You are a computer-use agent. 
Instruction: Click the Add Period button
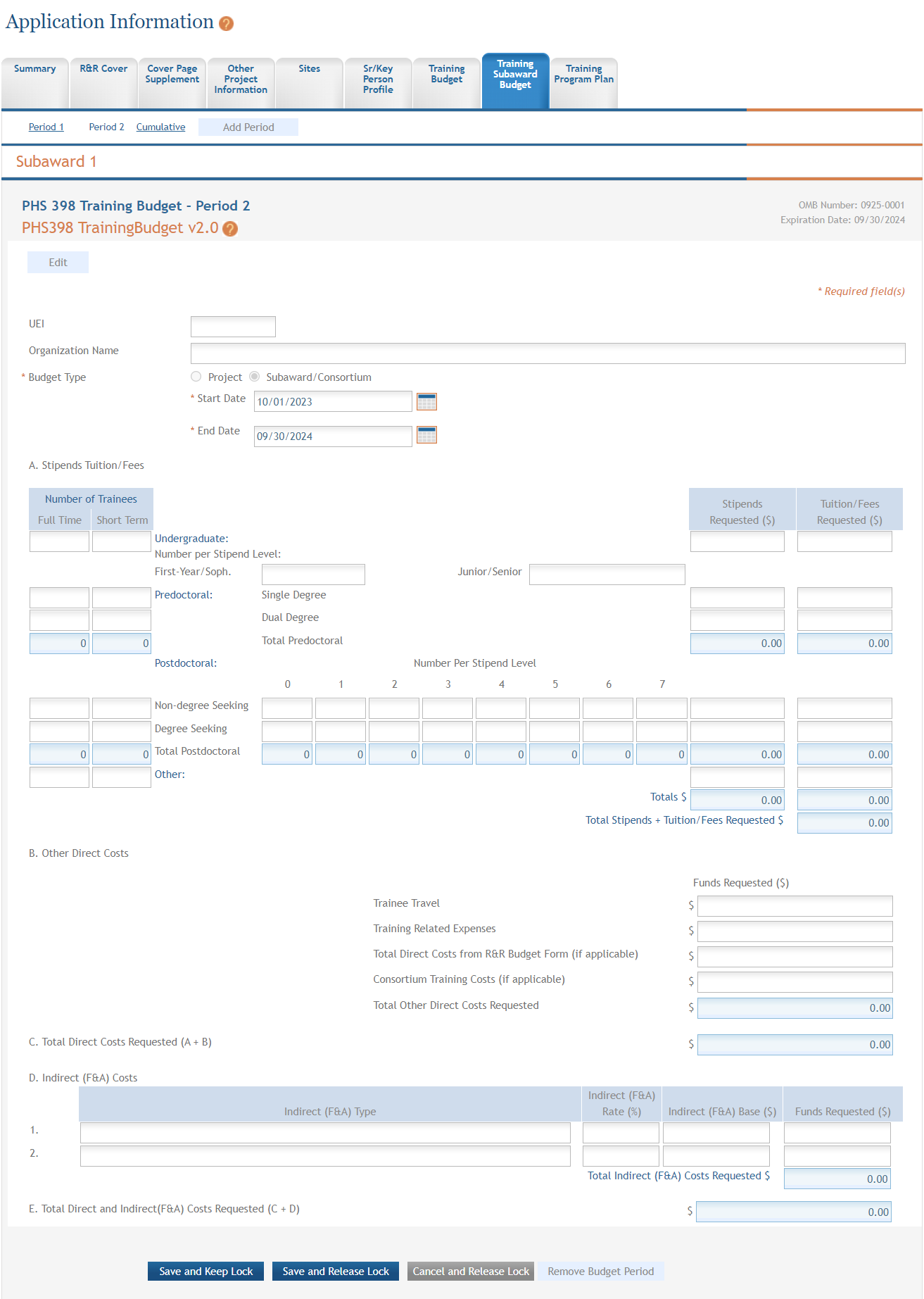click(248, 127)
